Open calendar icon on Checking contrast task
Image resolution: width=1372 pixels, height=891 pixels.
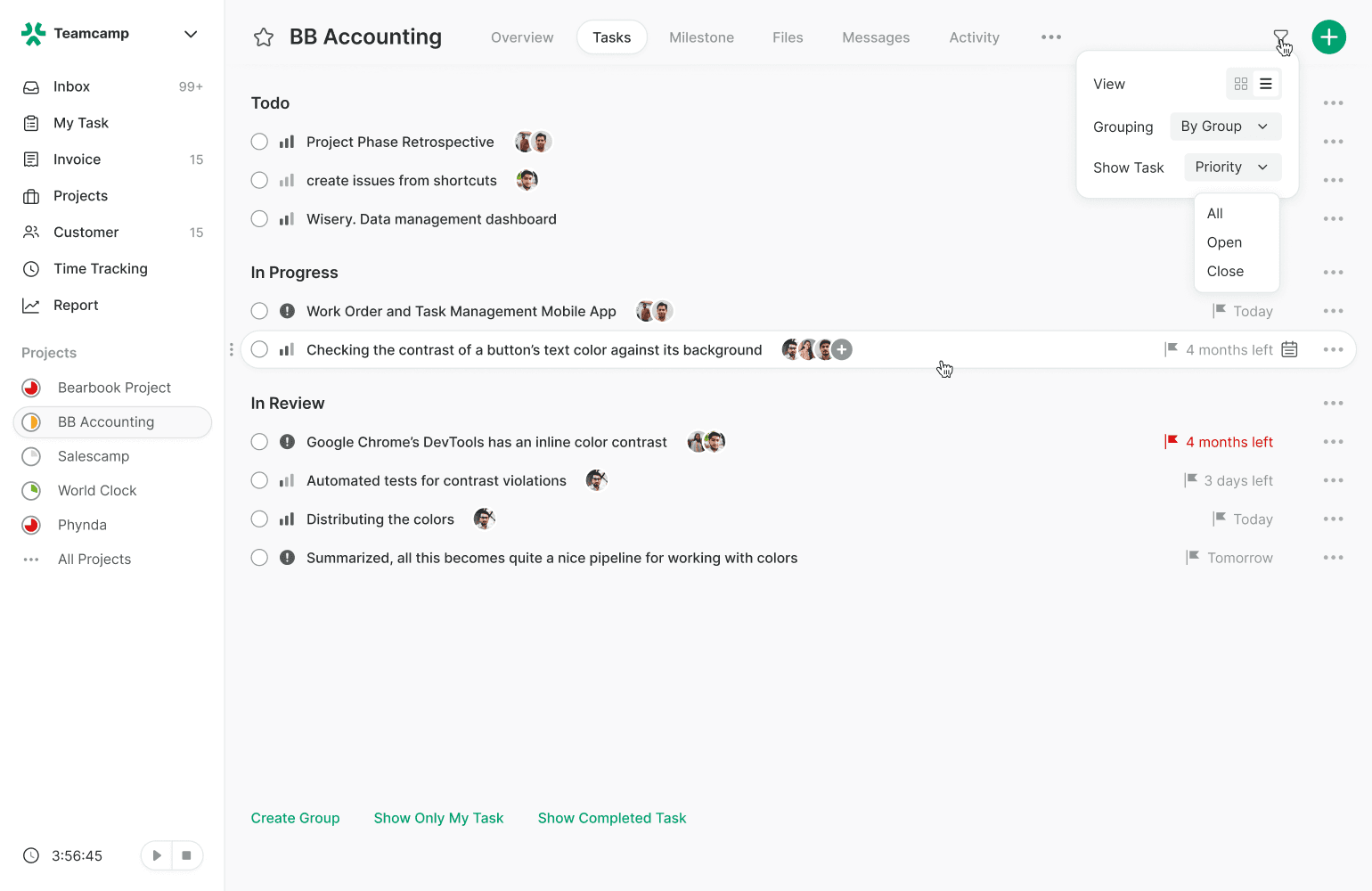[1289, 349]
